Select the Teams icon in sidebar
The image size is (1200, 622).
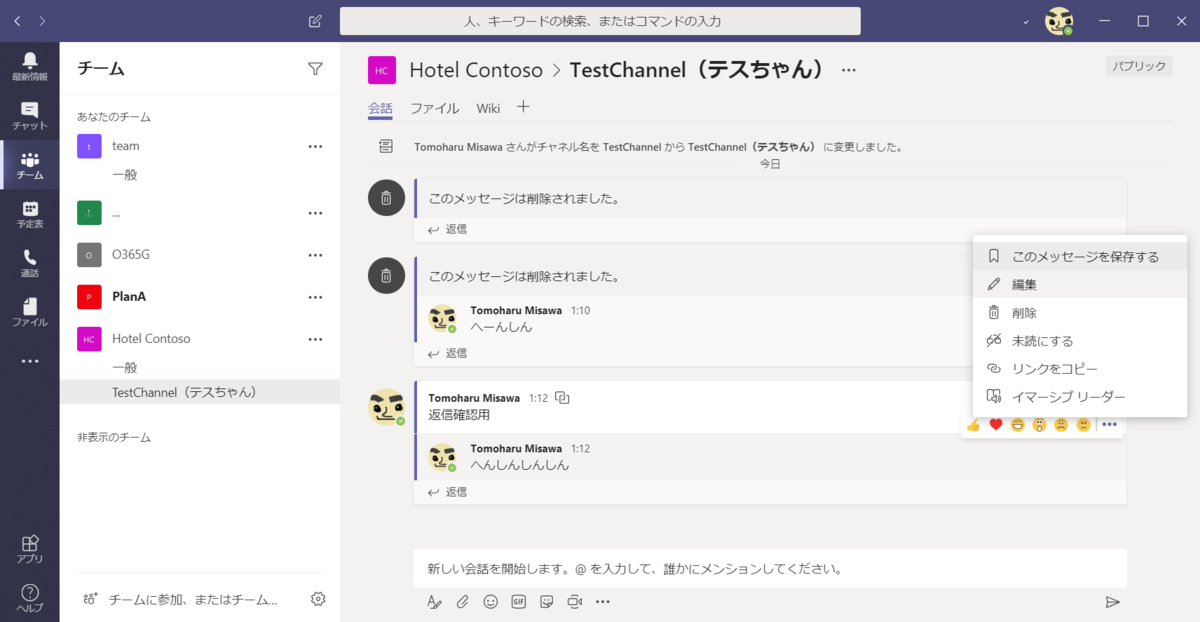click(x=30, y=165)
